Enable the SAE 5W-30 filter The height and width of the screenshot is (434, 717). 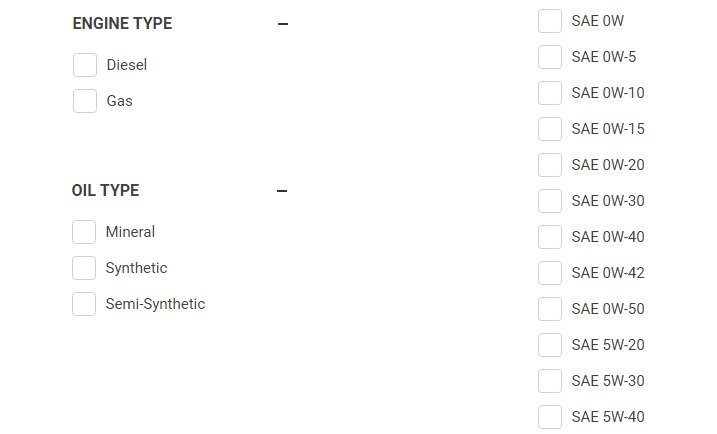(x=550, y=381)
